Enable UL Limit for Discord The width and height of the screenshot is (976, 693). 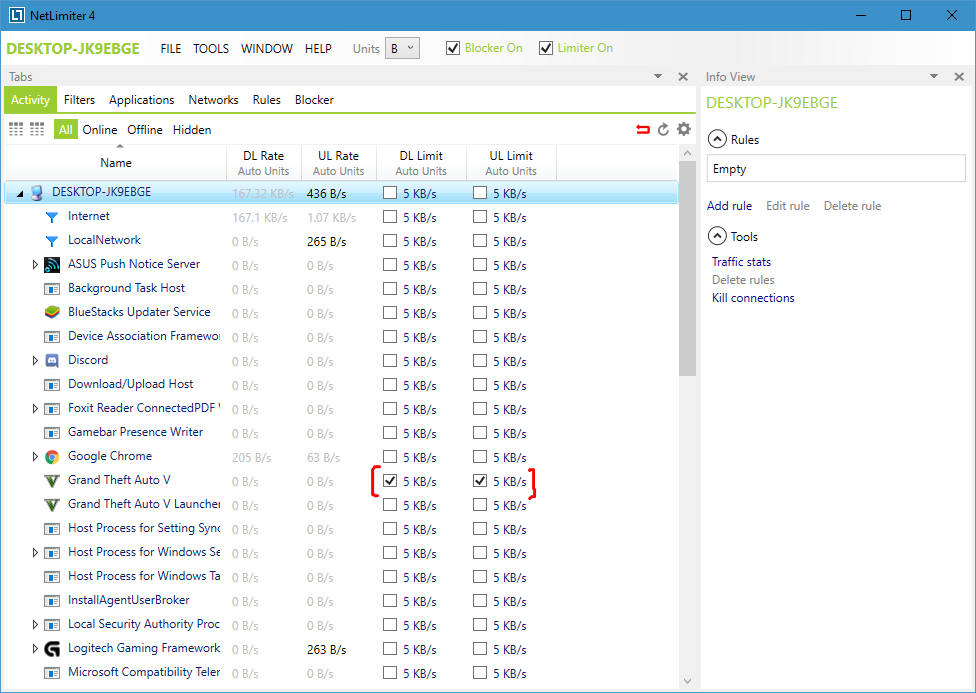[480, 361]
